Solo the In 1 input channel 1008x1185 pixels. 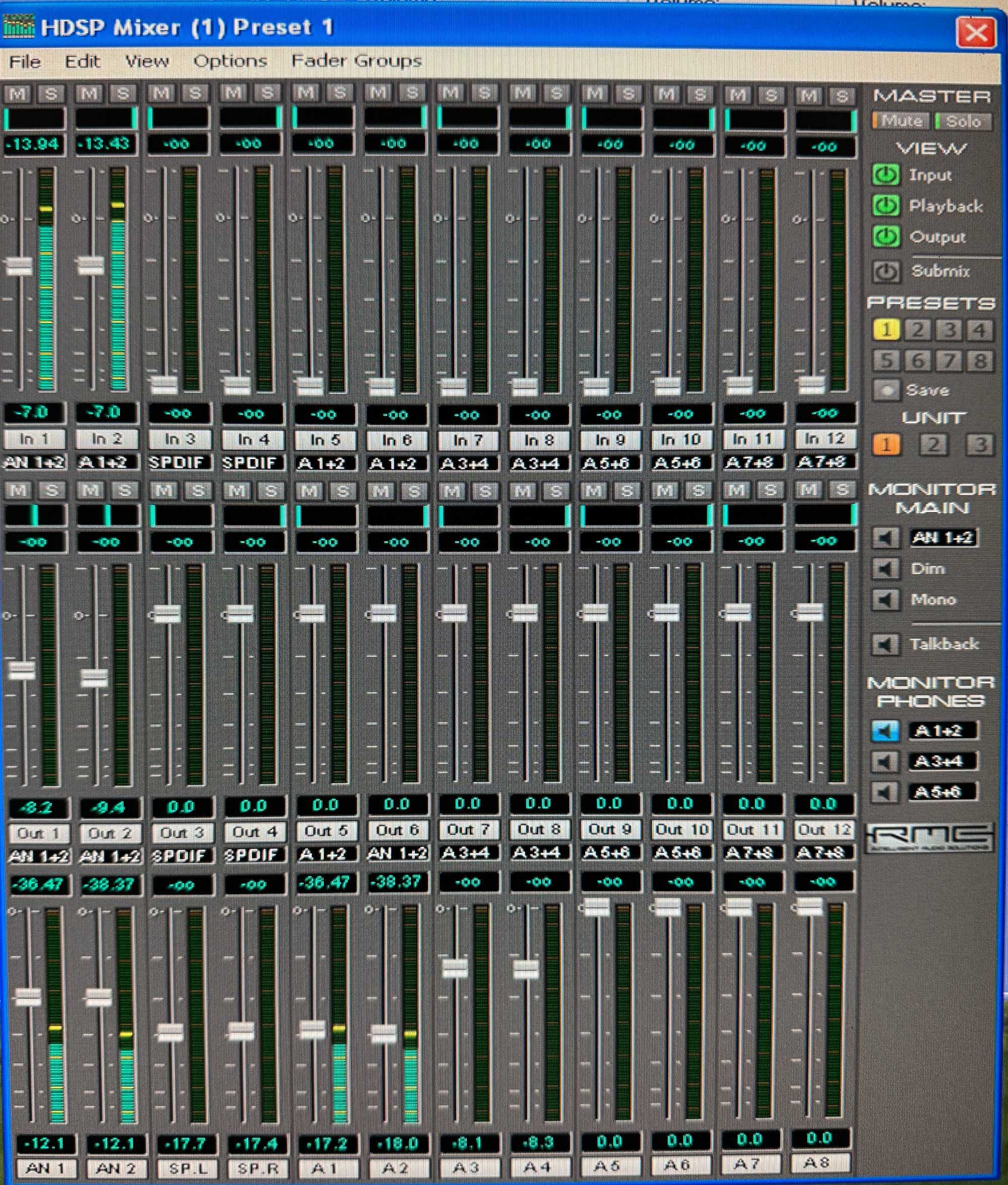(x=50, y=93)
